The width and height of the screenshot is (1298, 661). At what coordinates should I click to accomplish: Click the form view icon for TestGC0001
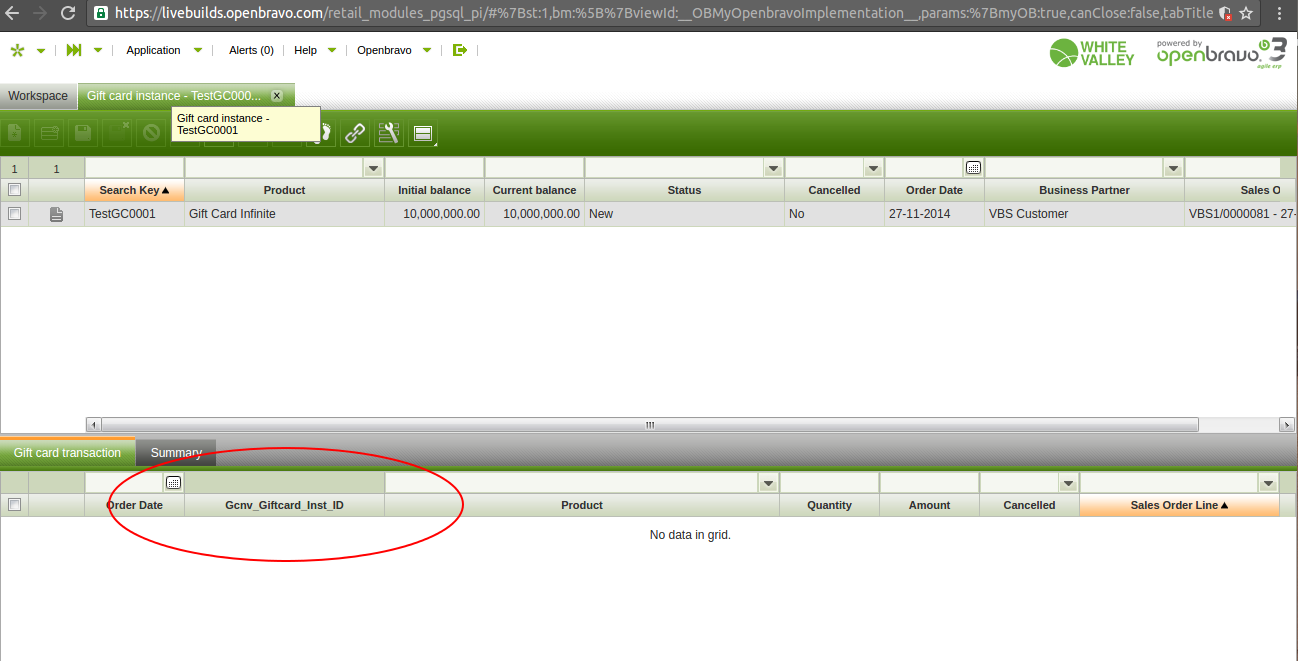coord(56,214)
